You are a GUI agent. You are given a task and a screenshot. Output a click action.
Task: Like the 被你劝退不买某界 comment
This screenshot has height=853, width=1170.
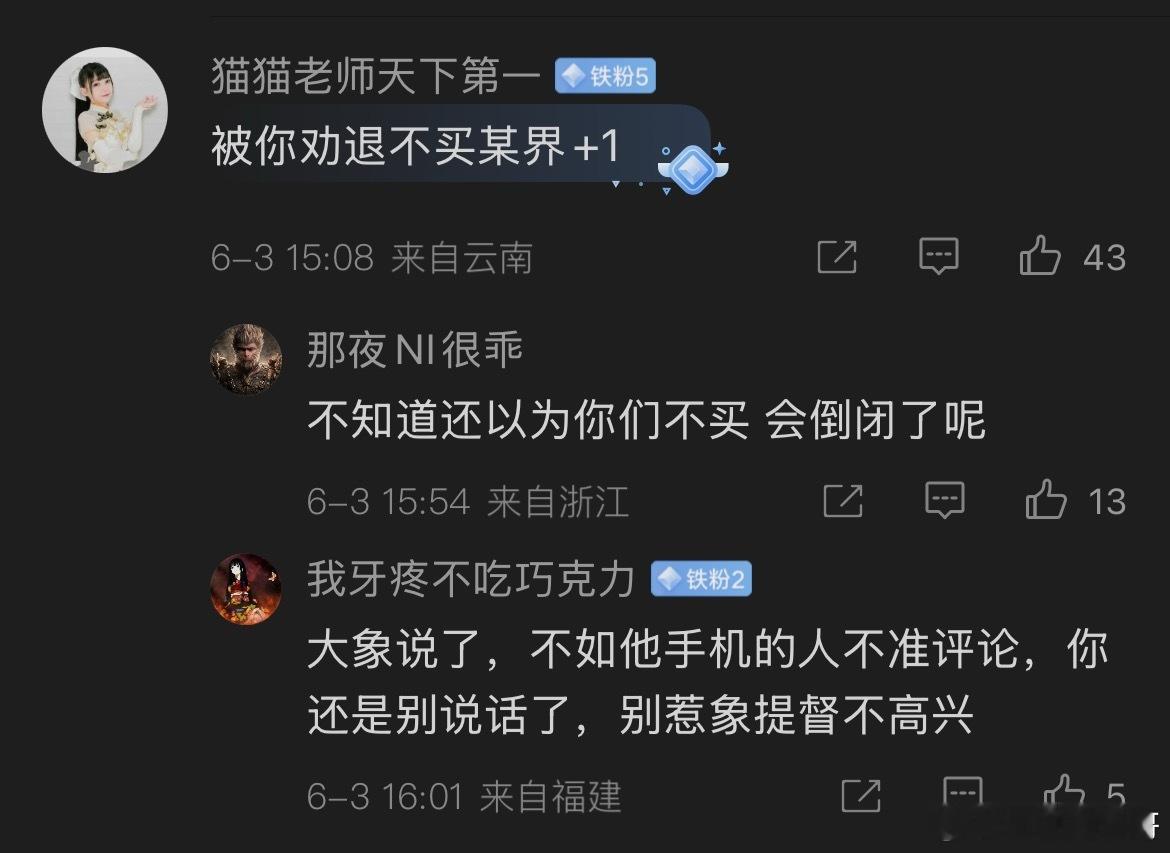1039,256
